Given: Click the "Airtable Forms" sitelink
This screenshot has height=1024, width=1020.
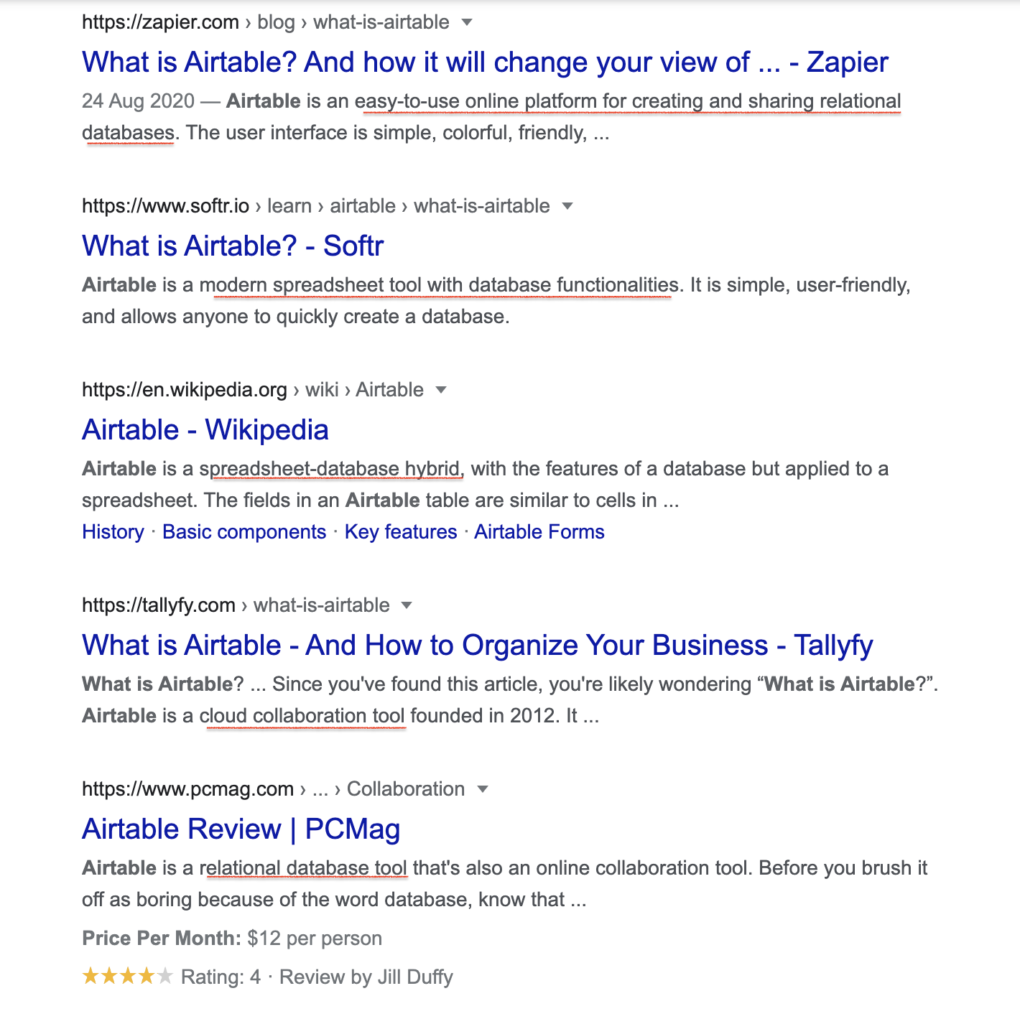Looking at the screenshot, I should click(538, 532).
